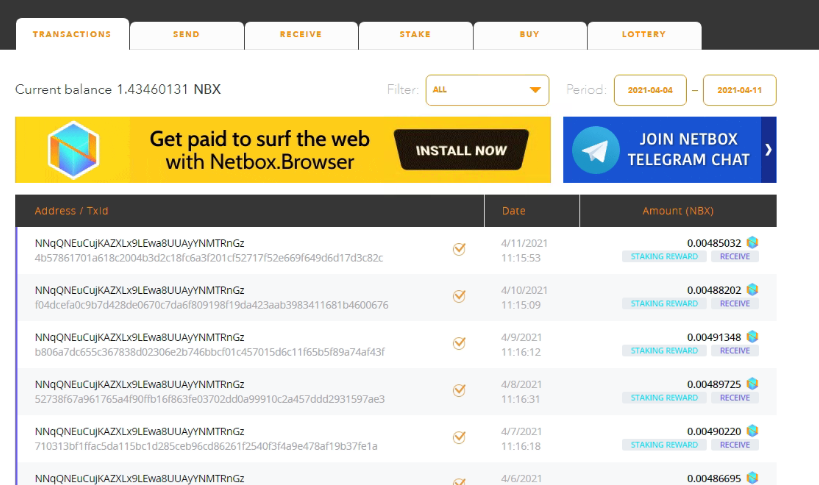This screenshot has height=485, width=819.
Task: Click confirmed checkmark for 4/11/2021 transaction
Action: (459, 249)
